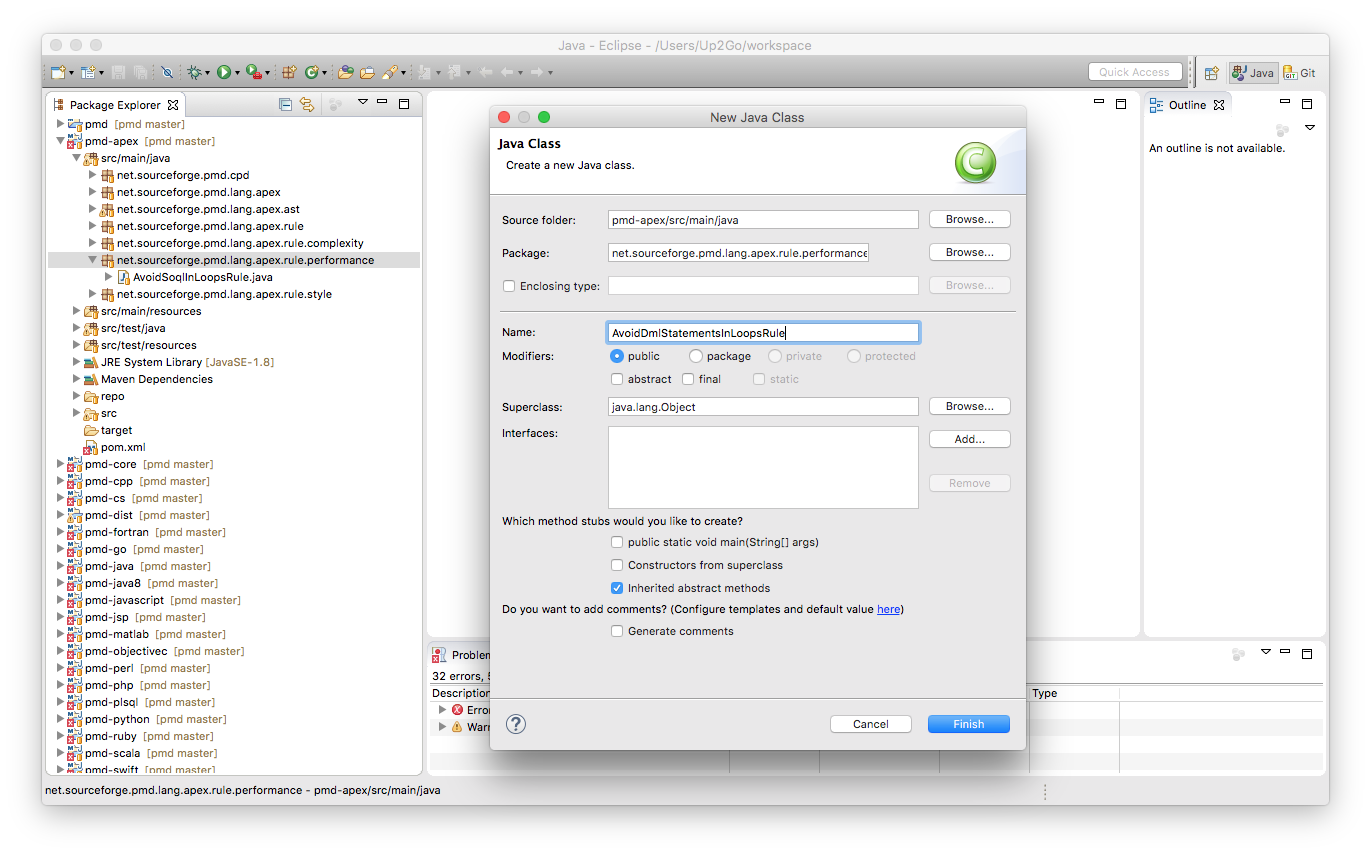This screenshot has height=855, width=1371.
Task: Click the 'here' templates link
Action: pyautogui.click(x=888, y=609)
